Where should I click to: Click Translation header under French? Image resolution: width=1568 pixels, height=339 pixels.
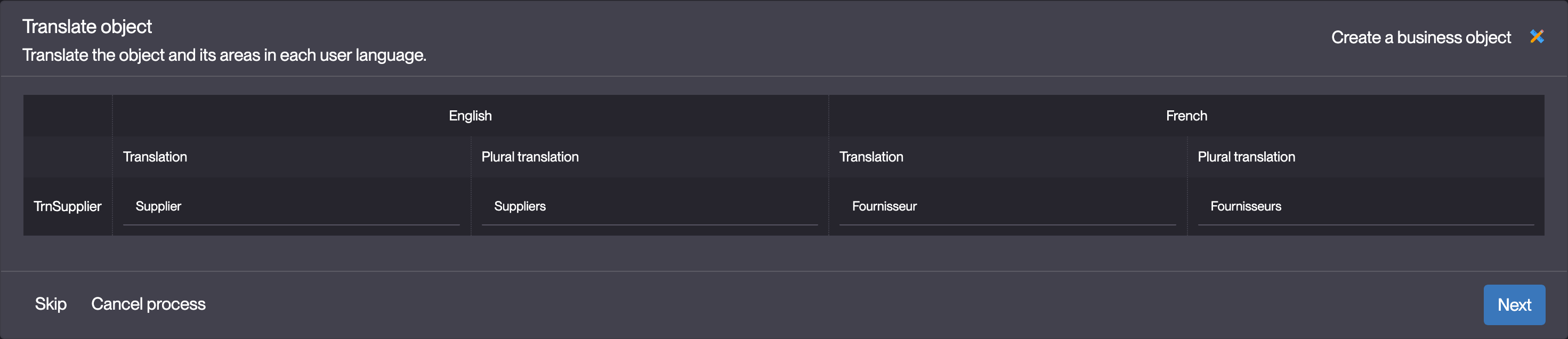pyautogui.click(x=870, y=157)
